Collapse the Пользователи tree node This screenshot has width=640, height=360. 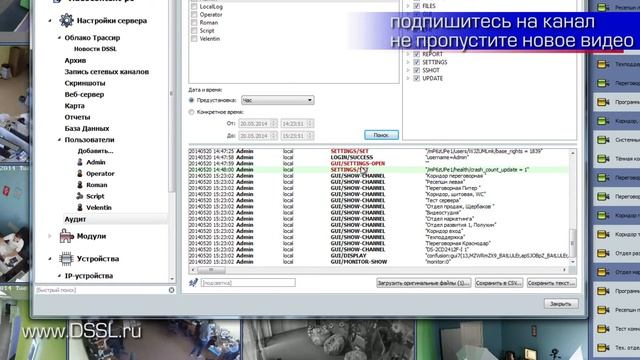click(x=59, y=140)
